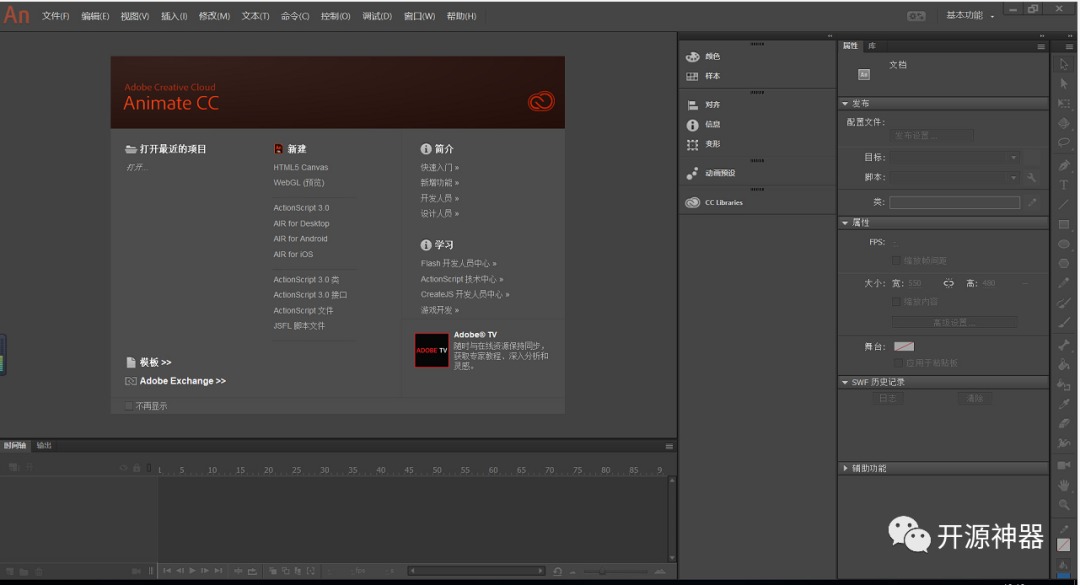This screenshot has height=585, width=1080.
Task: Open the 目标 dropdown
Action: pos(954,158)
